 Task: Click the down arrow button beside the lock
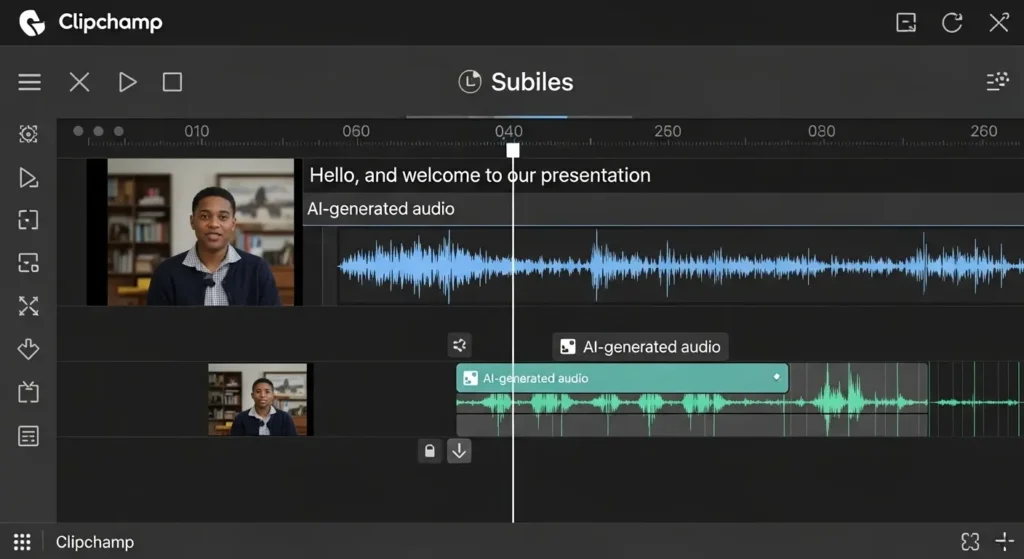[x=459, y=451]
